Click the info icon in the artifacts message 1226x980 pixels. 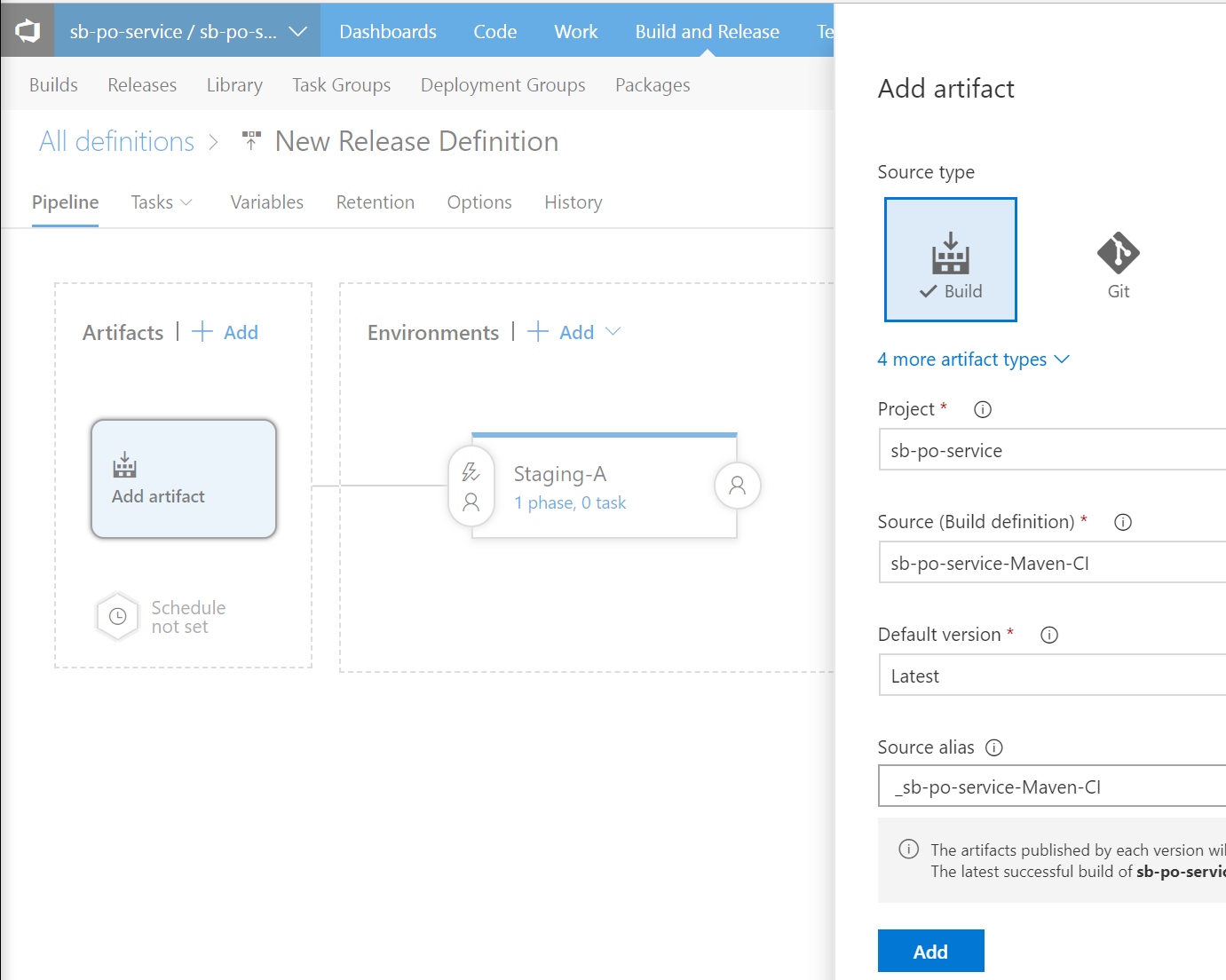(909, 849)
